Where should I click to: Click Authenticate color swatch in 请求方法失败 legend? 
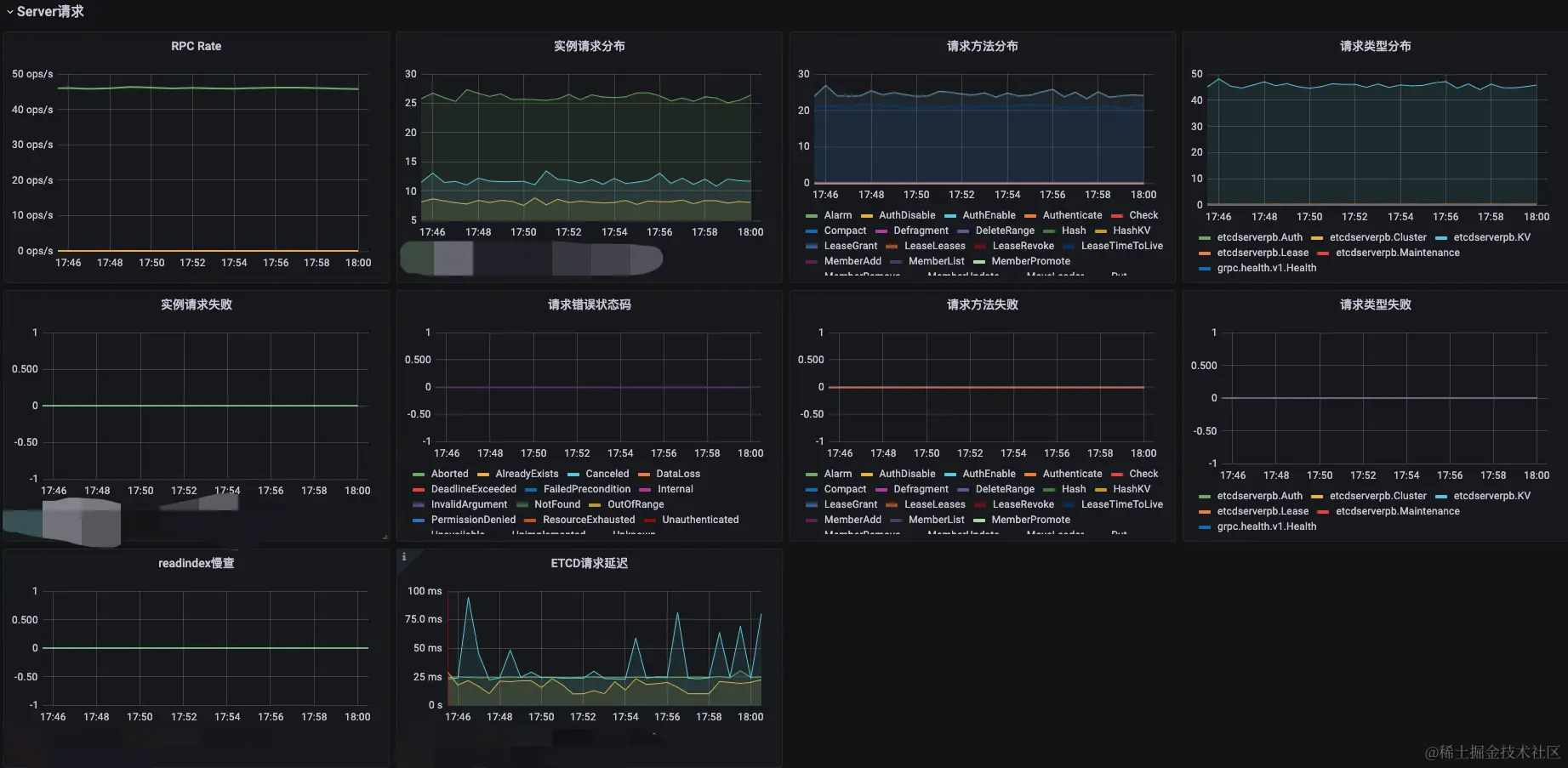(x=1030, y=475)
